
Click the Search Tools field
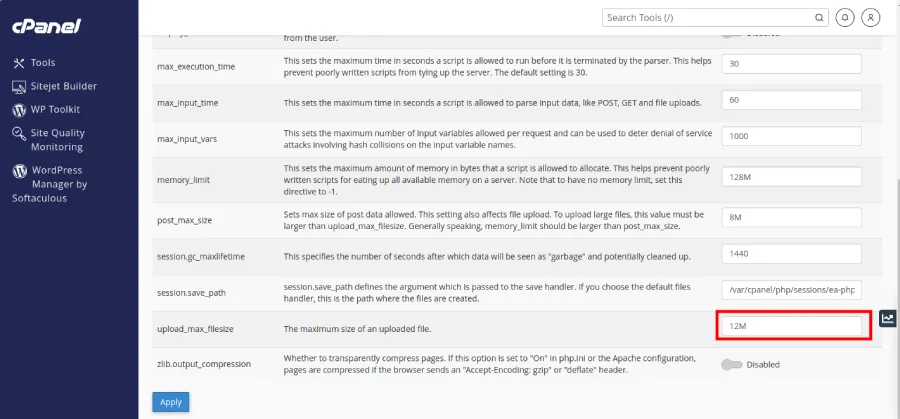tap(705, 17)
